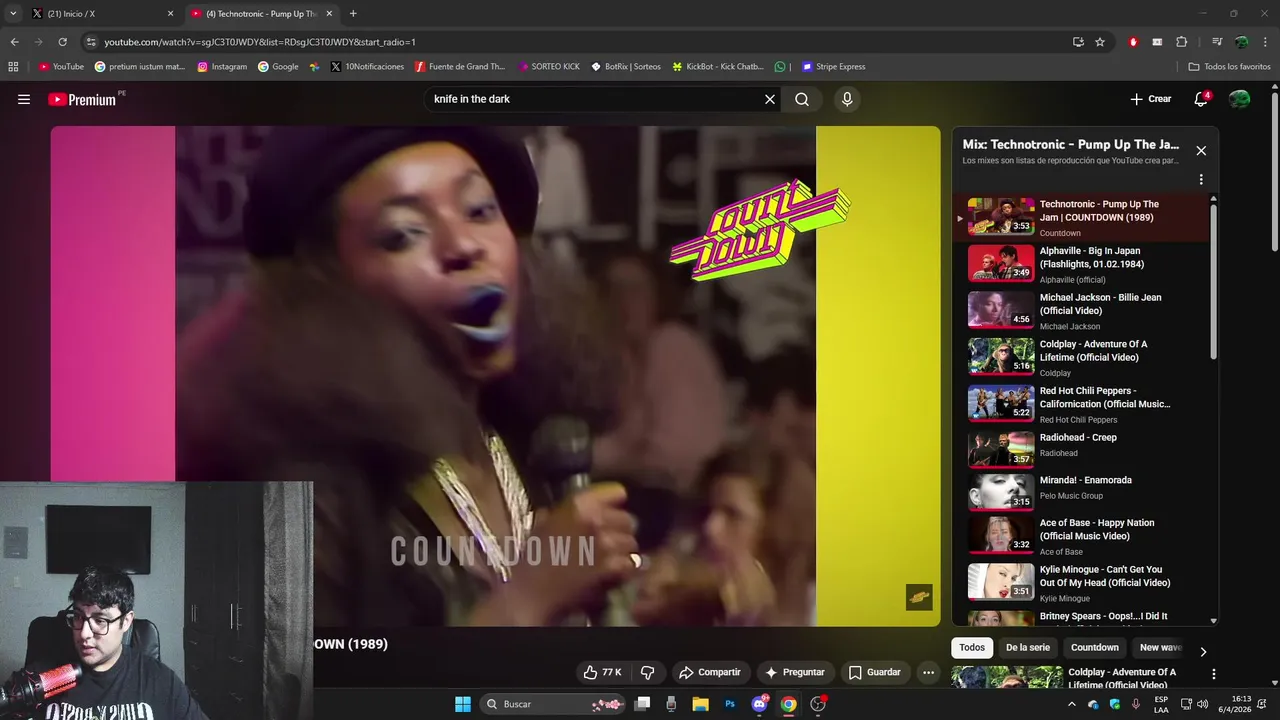The image size is (1280, 720).
Task: Select the Technotronic - Pump Up The Jam tab
Action: coord(262,14)
